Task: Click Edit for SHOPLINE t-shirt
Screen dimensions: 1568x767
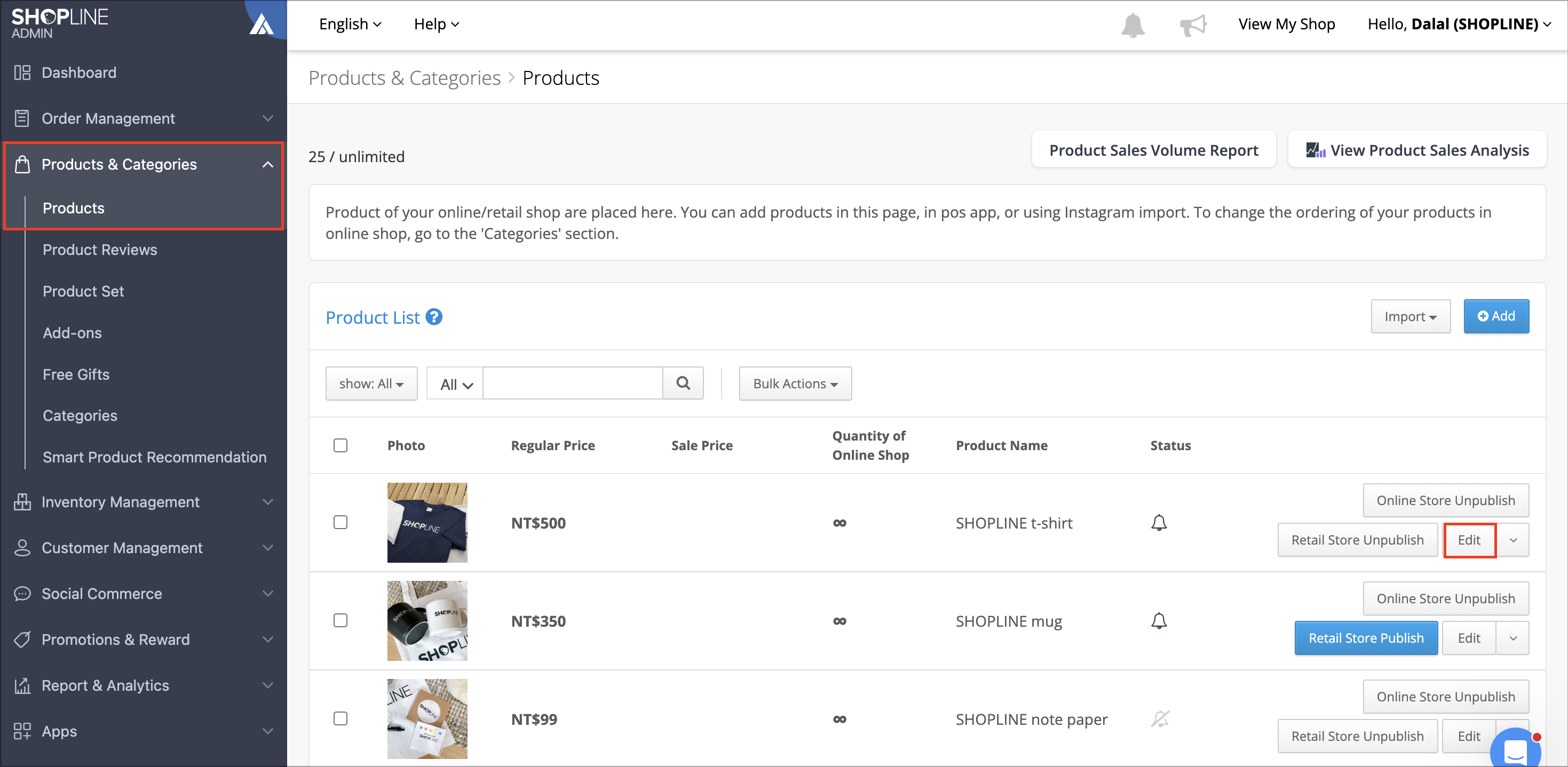Action: [x=1469, y=540]
